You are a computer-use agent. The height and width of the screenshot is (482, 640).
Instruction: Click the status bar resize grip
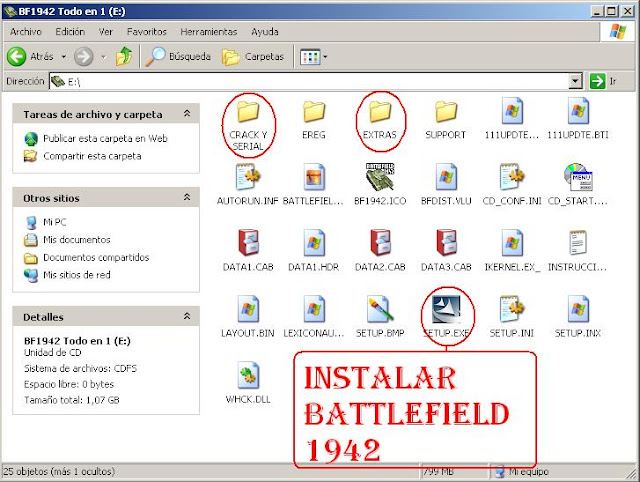point(633,473)
